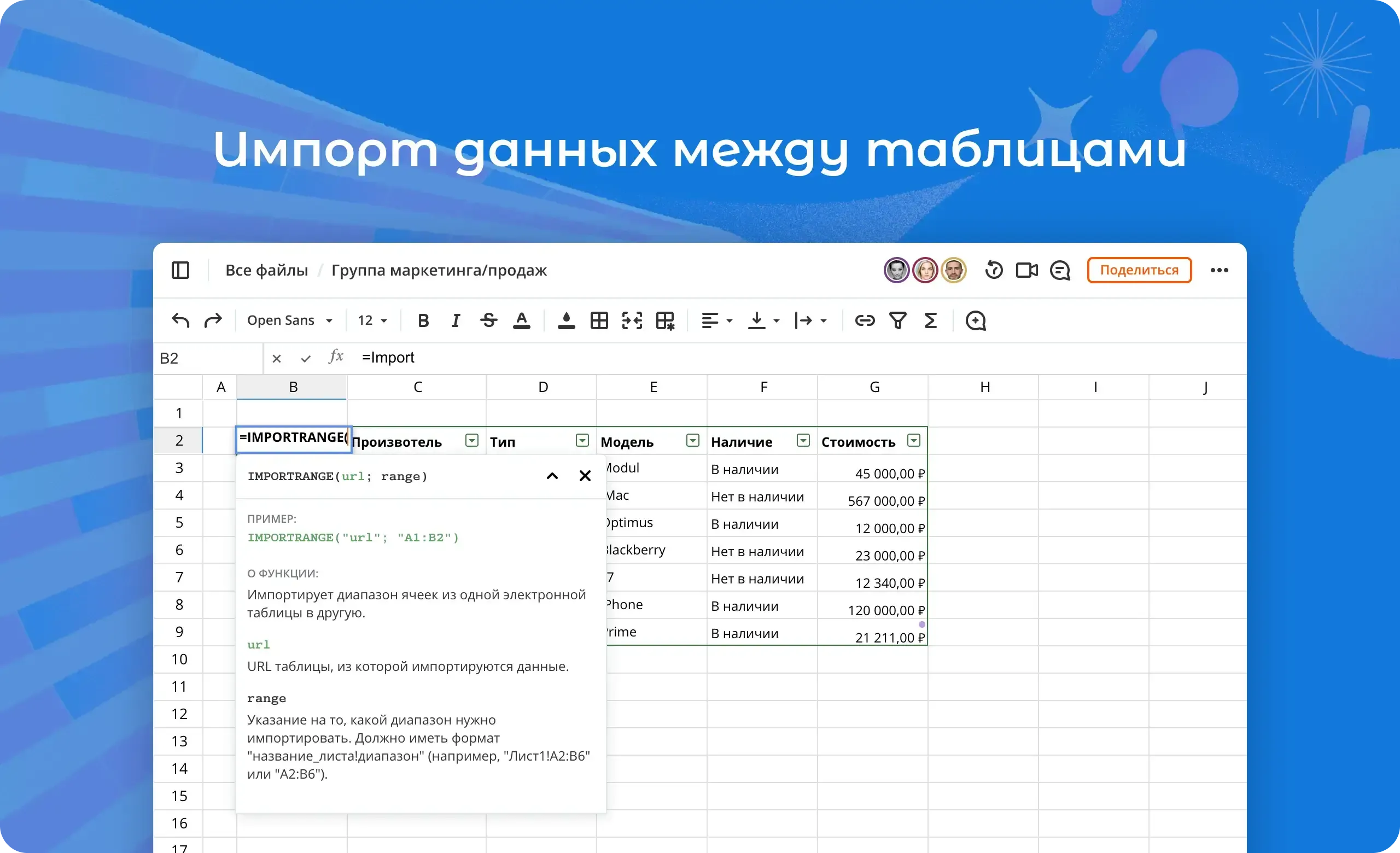This screenshot has height=853, width=1400.
Task: Click the Поделиться button
Action: (1139, 270)
